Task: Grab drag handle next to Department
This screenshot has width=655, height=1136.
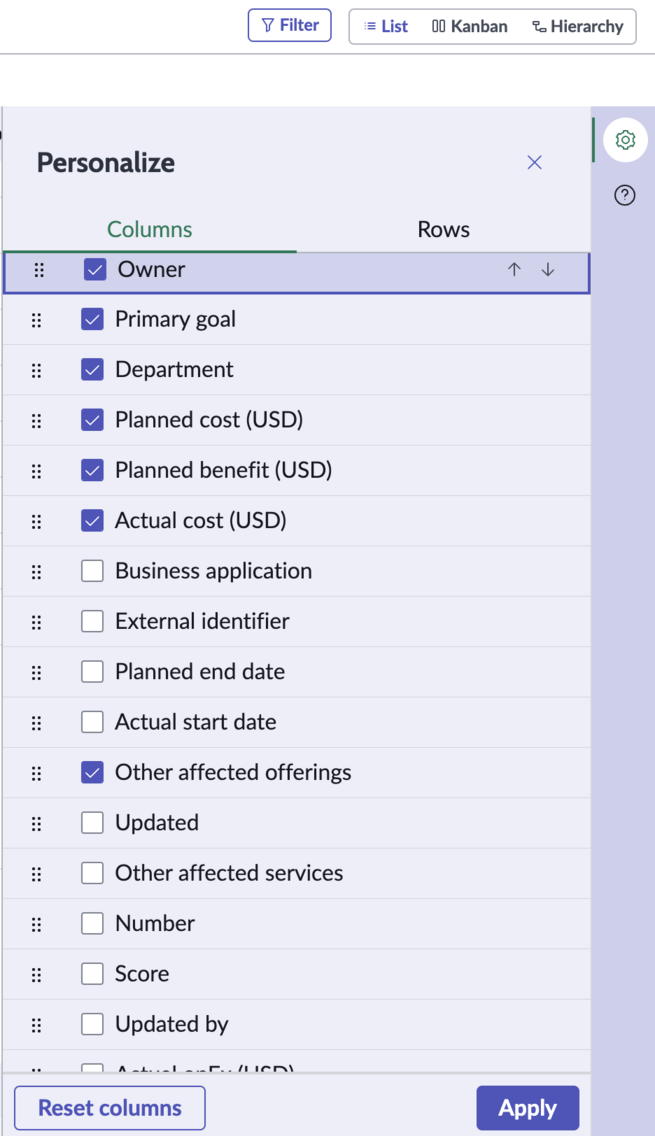Action: 37,370
